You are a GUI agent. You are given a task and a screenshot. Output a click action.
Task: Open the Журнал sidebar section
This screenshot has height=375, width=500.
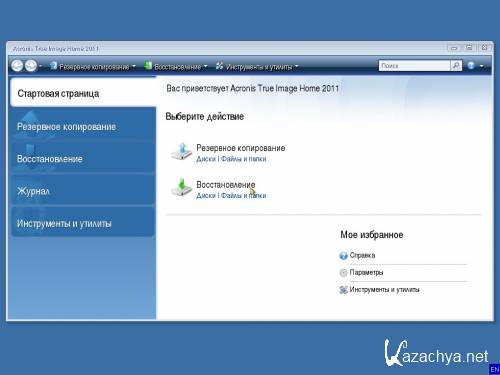coord(83,190)
